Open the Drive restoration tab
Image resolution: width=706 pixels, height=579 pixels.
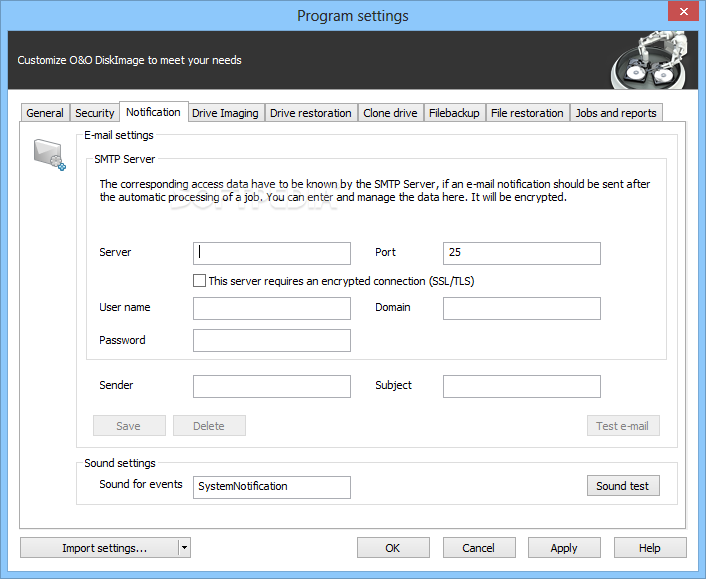click(x=311, y=113)
